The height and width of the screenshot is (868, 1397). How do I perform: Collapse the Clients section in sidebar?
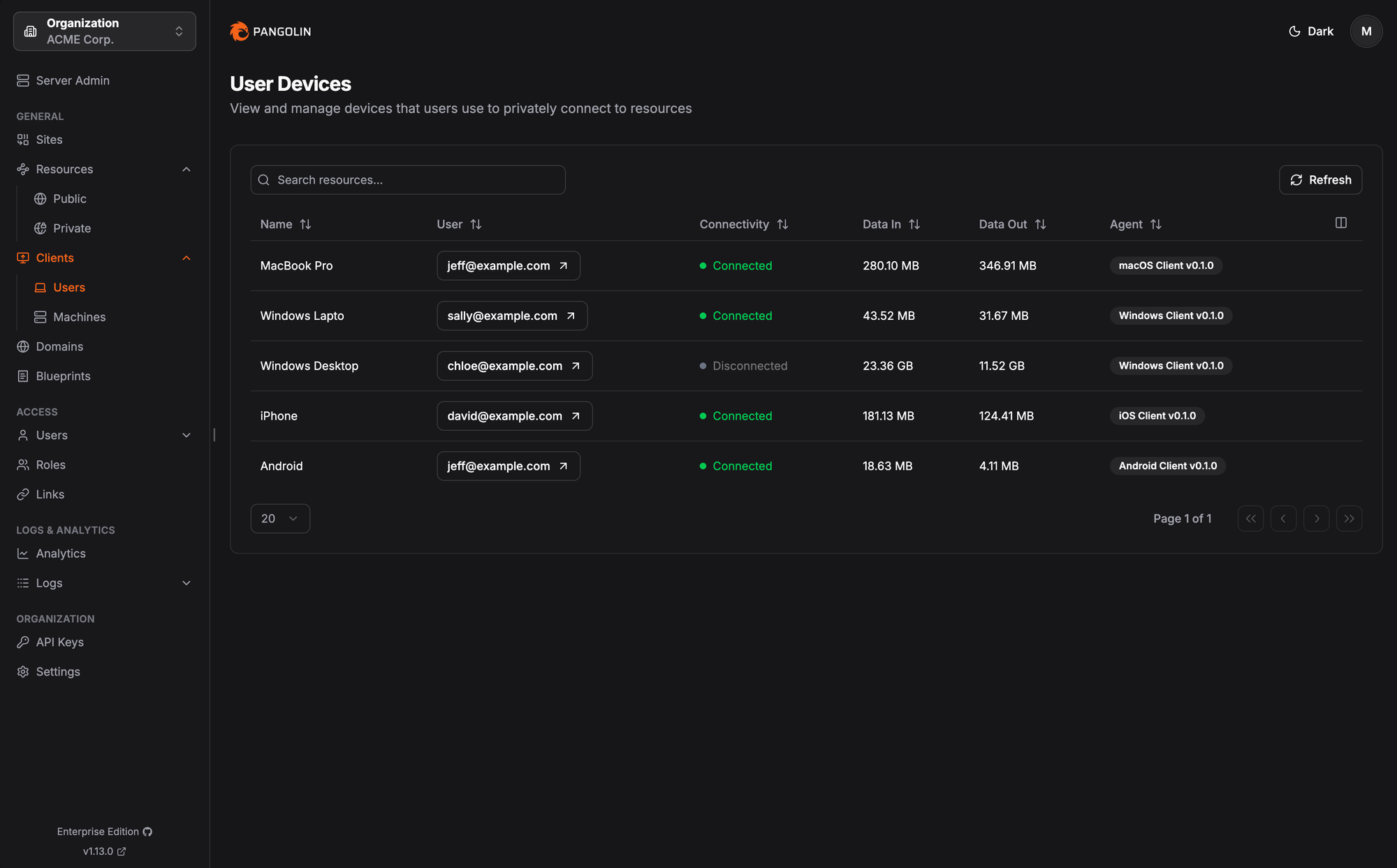(186, 258)
